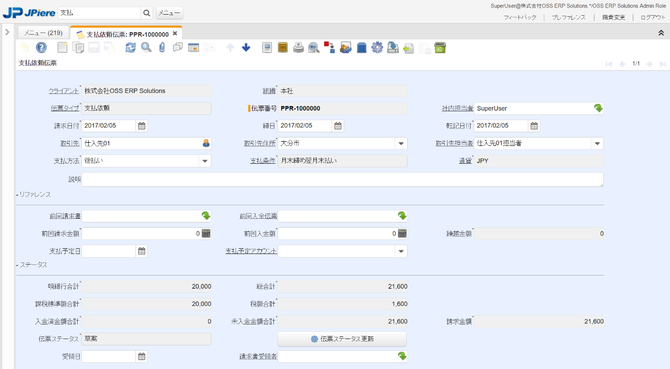670x369 pixels.
Task: Click the 取引先 field showing 仕入先01
Action: [141, 144]
